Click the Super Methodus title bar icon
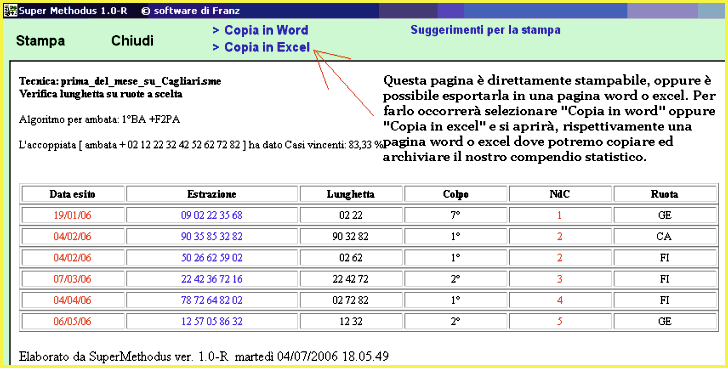The image size is (728, 368). pyautogui.click(x=10, y=10)
